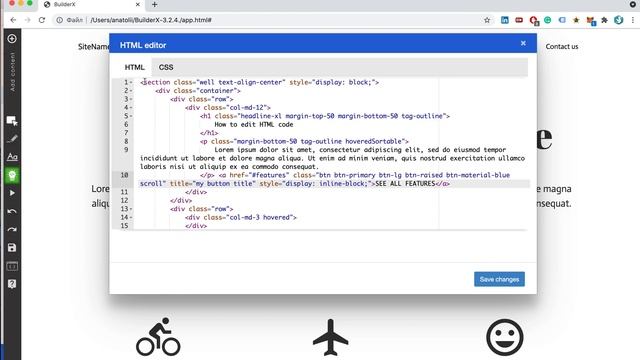This screenshot has height=360, width=640.
Task: Open a new browser tab
Action: [154, 4]
